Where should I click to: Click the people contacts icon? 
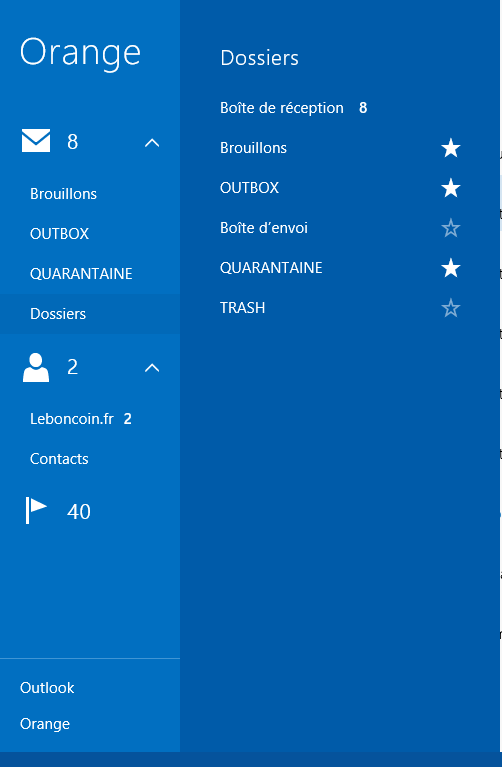(36, 367)
